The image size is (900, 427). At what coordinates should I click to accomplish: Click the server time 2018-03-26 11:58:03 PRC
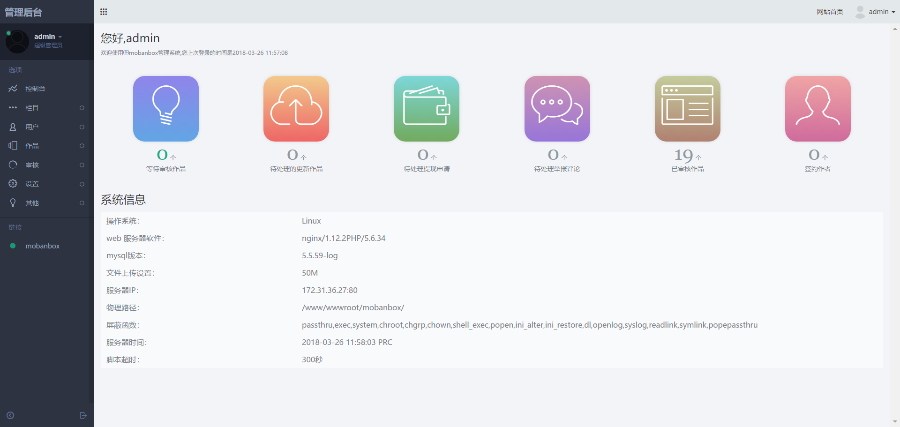tap(347, 342)
